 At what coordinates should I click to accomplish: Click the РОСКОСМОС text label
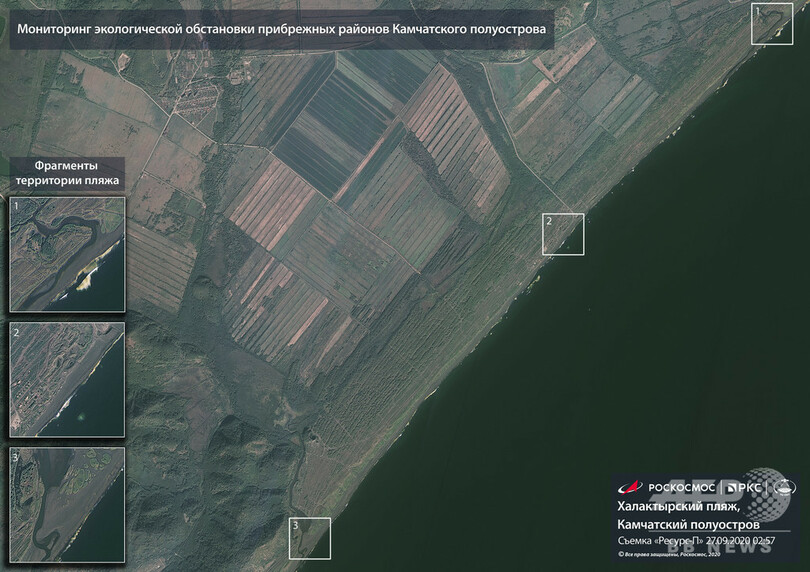681,487
